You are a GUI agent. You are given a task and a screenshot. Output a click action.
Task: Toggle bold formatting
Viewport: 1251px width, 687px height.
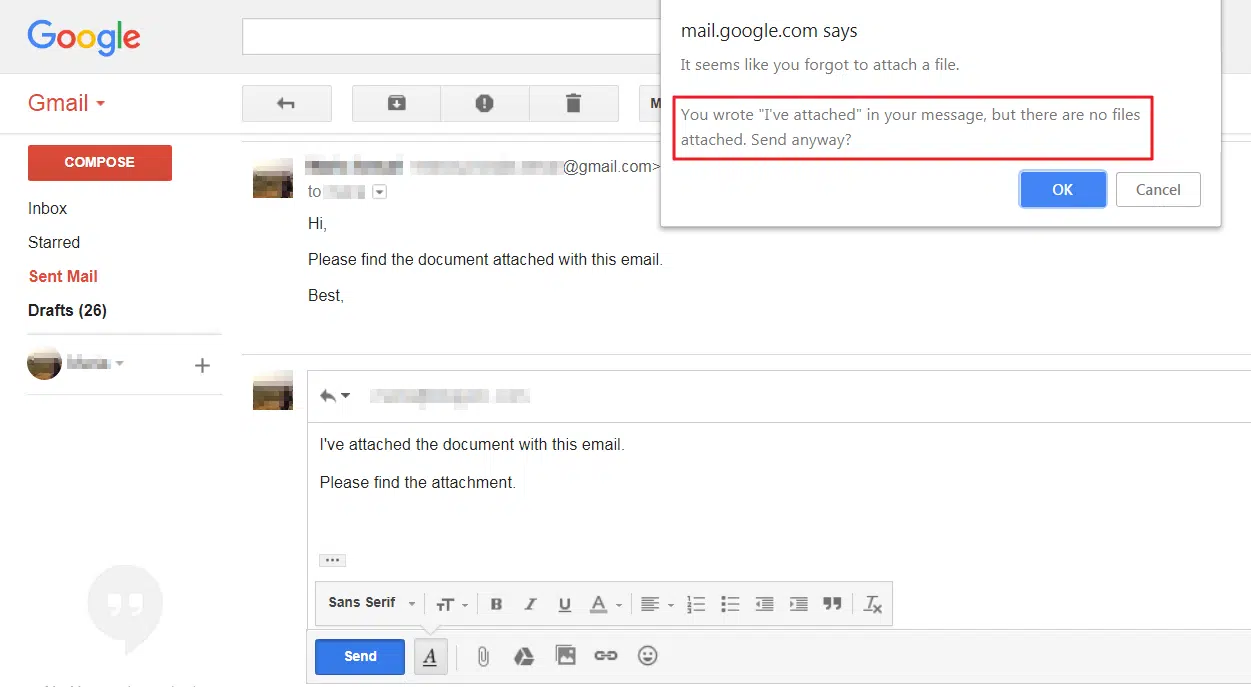pos(496,604)
